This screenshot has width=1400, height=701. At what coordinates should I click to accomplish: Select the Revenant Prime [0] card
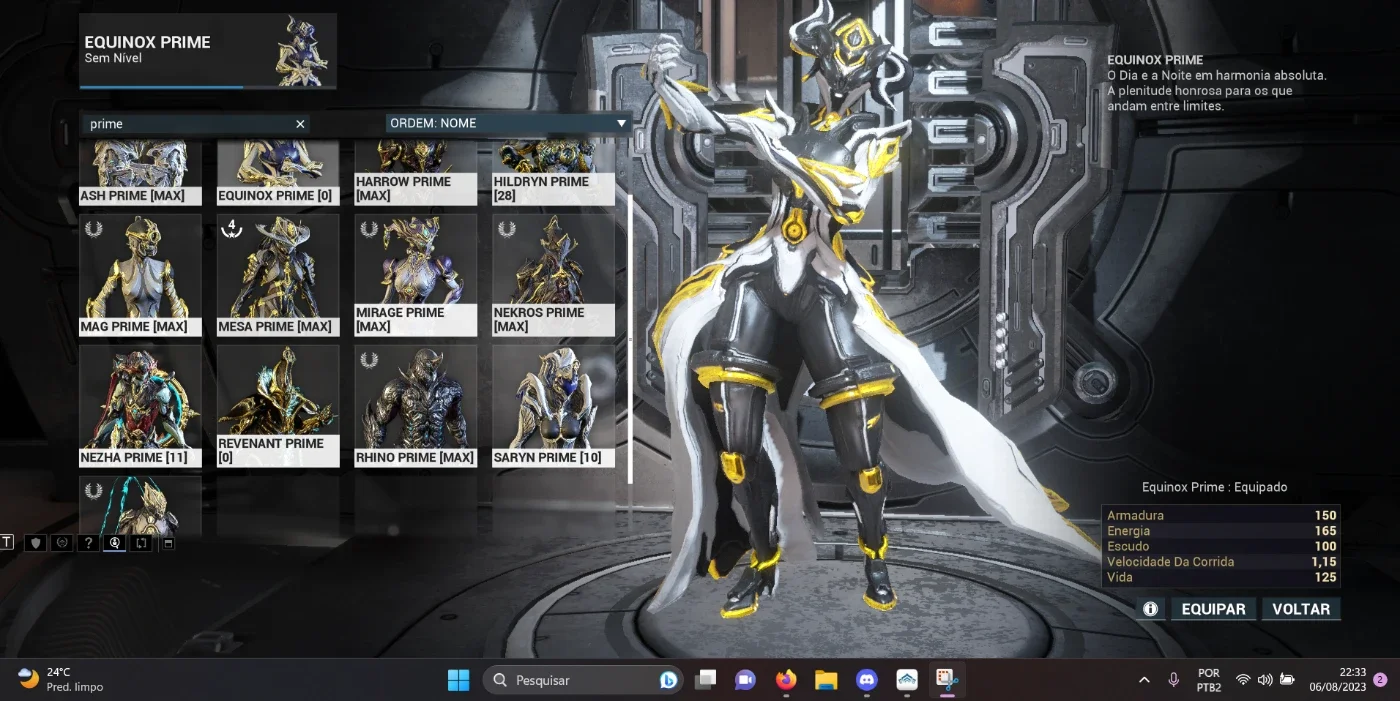tap(278, 406)
